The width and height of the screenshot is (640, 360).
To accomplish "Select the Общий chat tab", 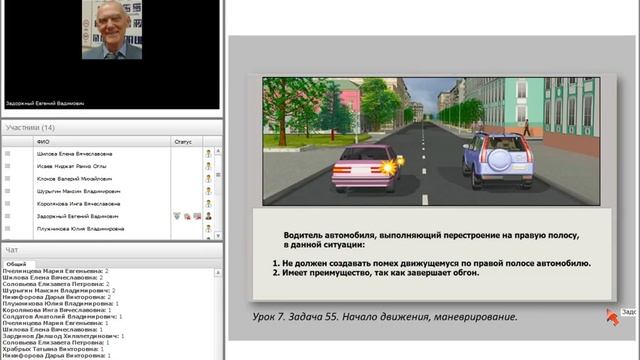I will point(16,264).
